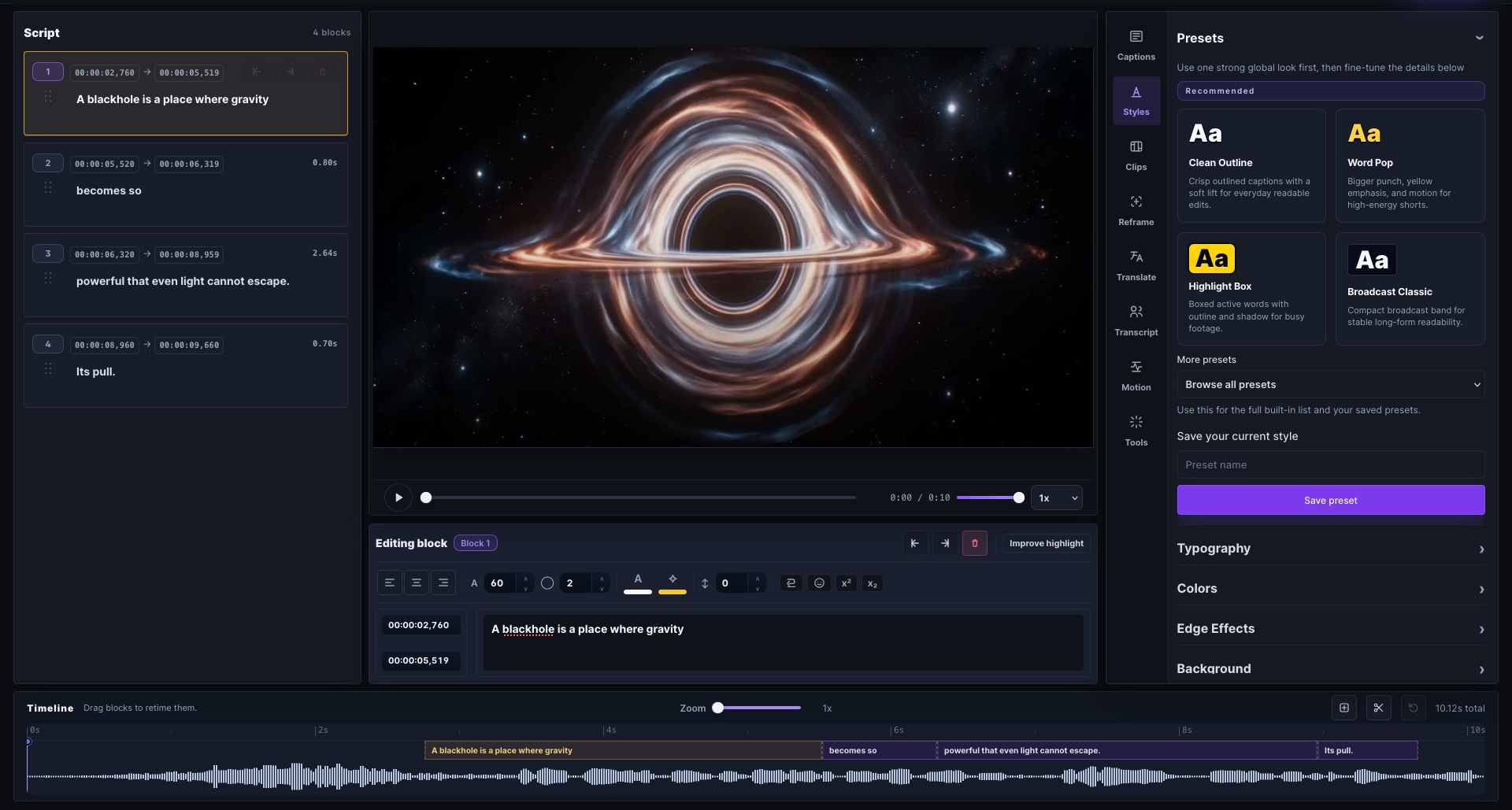Delete Block 1 with red trash icon
The height and width of the screenshot is (810, 1512).
pyautogui.click(x=974, y=543)
